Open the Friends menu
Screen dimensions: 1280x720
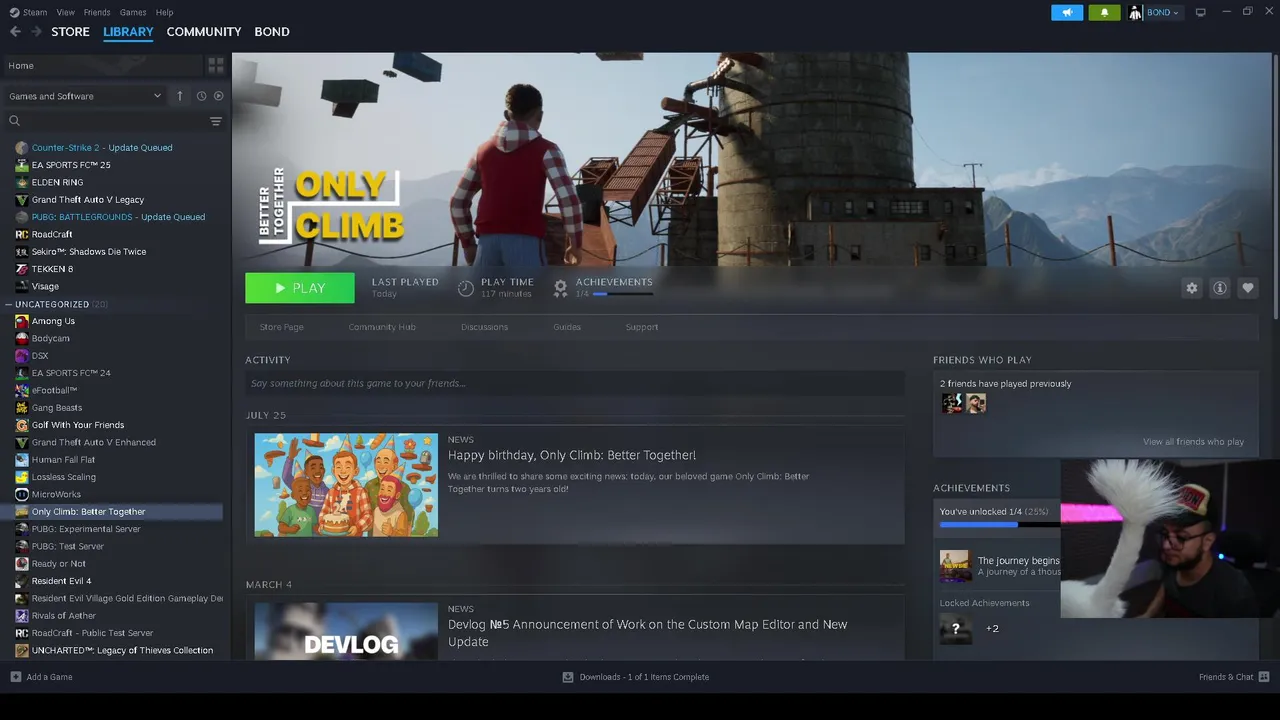97,12
